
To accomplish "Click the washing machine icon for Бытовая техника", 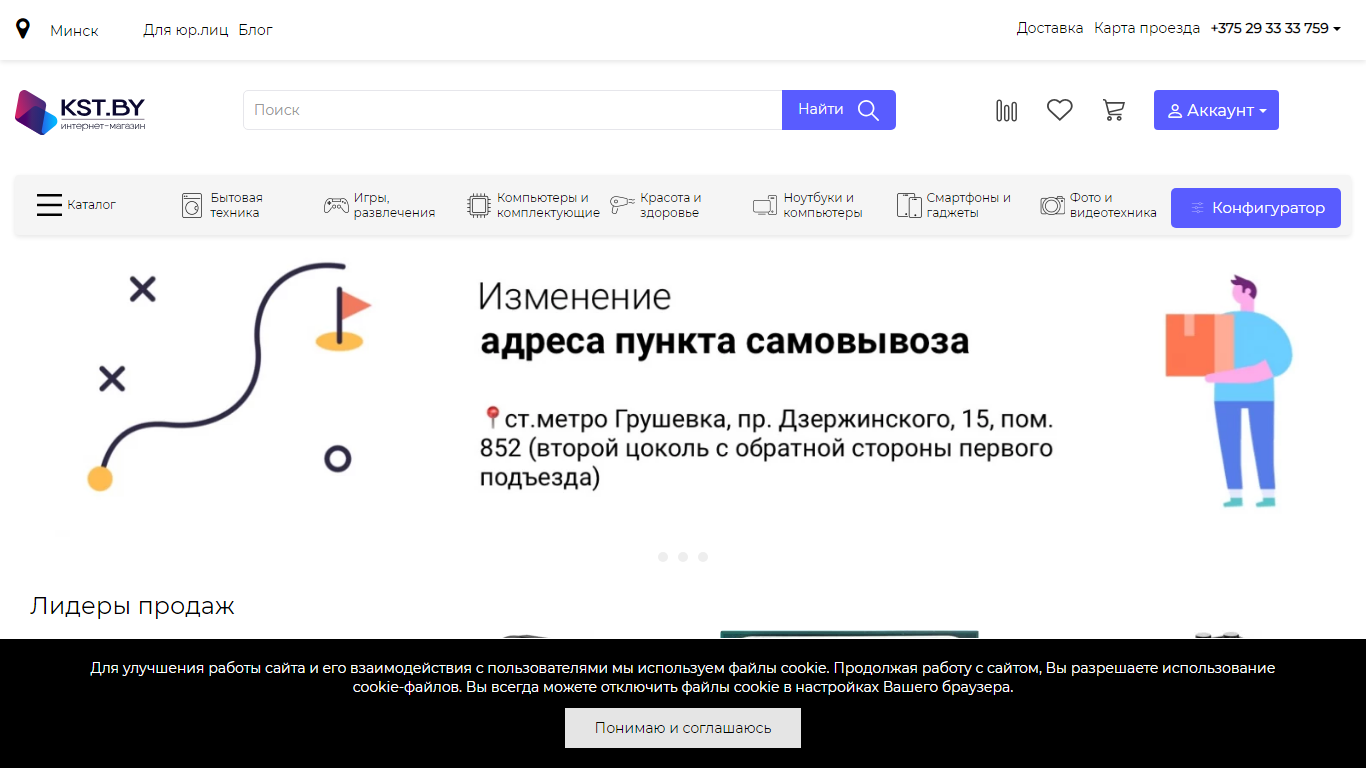I will [192, 206].
